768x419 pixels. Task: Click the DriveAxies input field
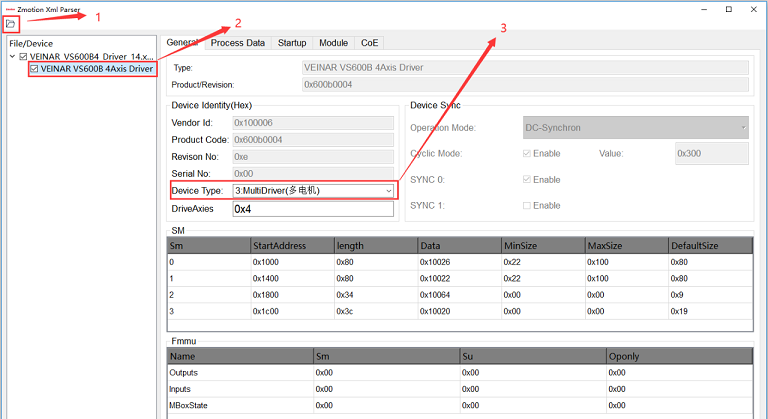(x=313, y=209)
